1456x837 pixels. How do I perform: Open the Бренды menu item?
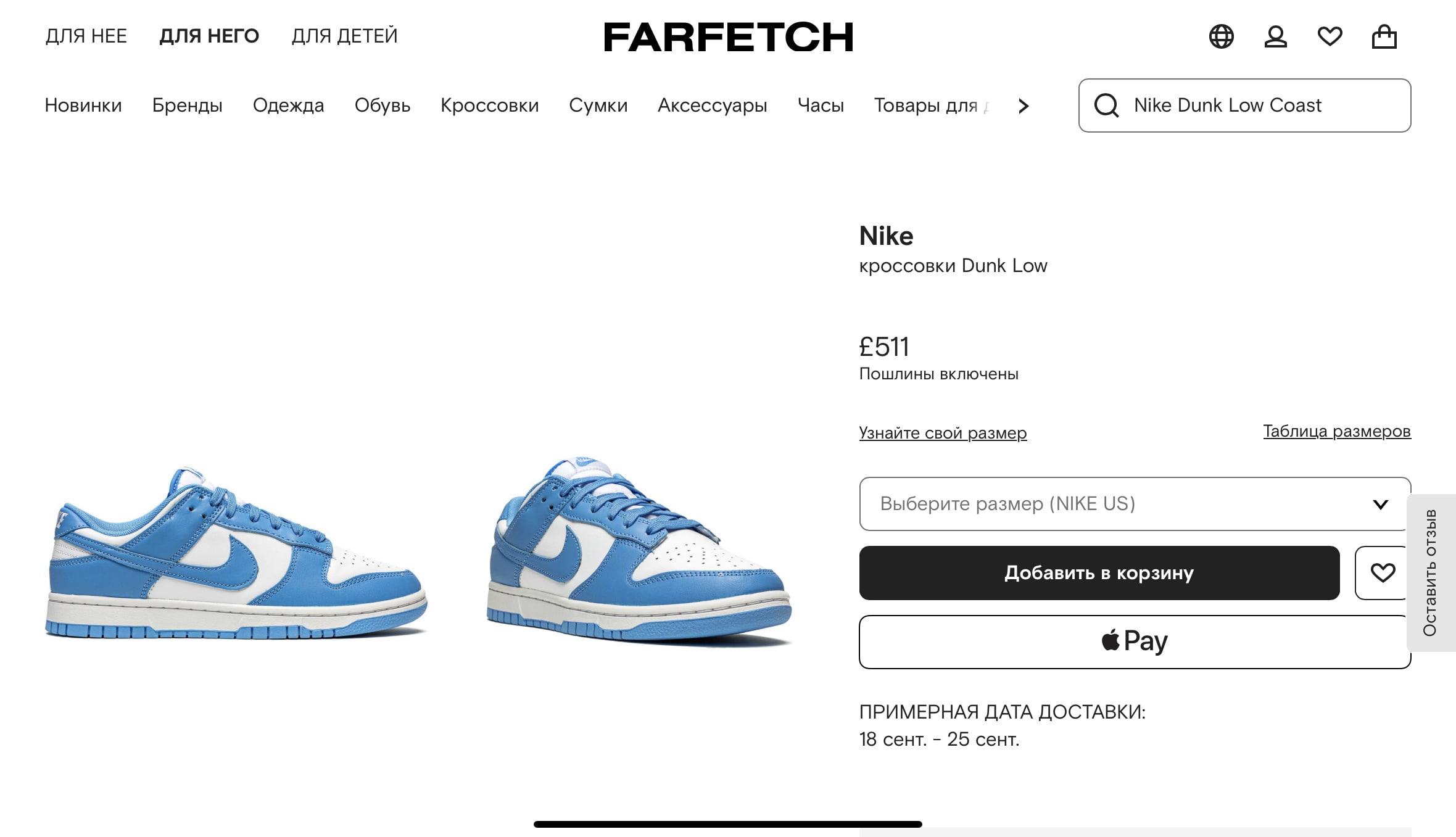pyautogui.click(x=187, y=105)
